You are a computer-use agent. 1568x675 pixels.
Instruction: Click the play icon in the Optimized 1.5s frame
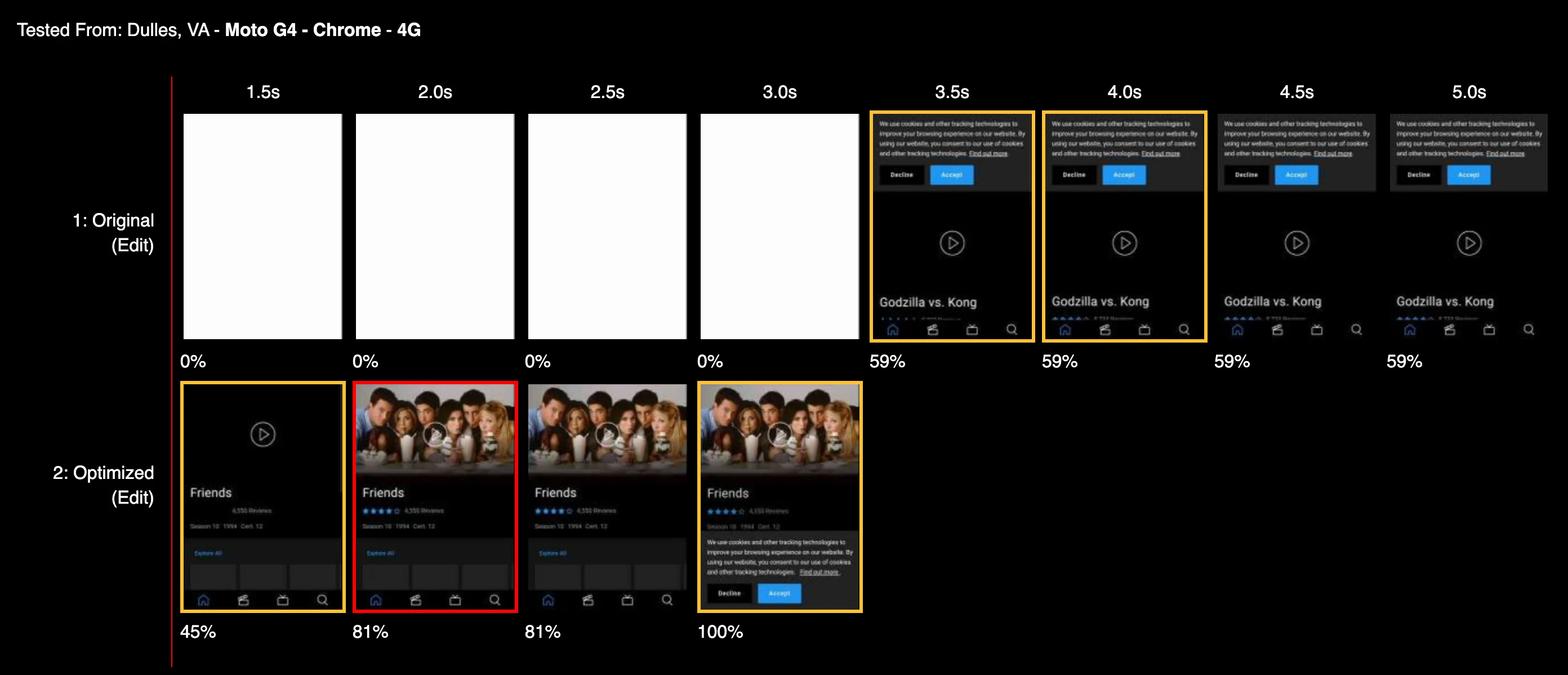(263, 434)
